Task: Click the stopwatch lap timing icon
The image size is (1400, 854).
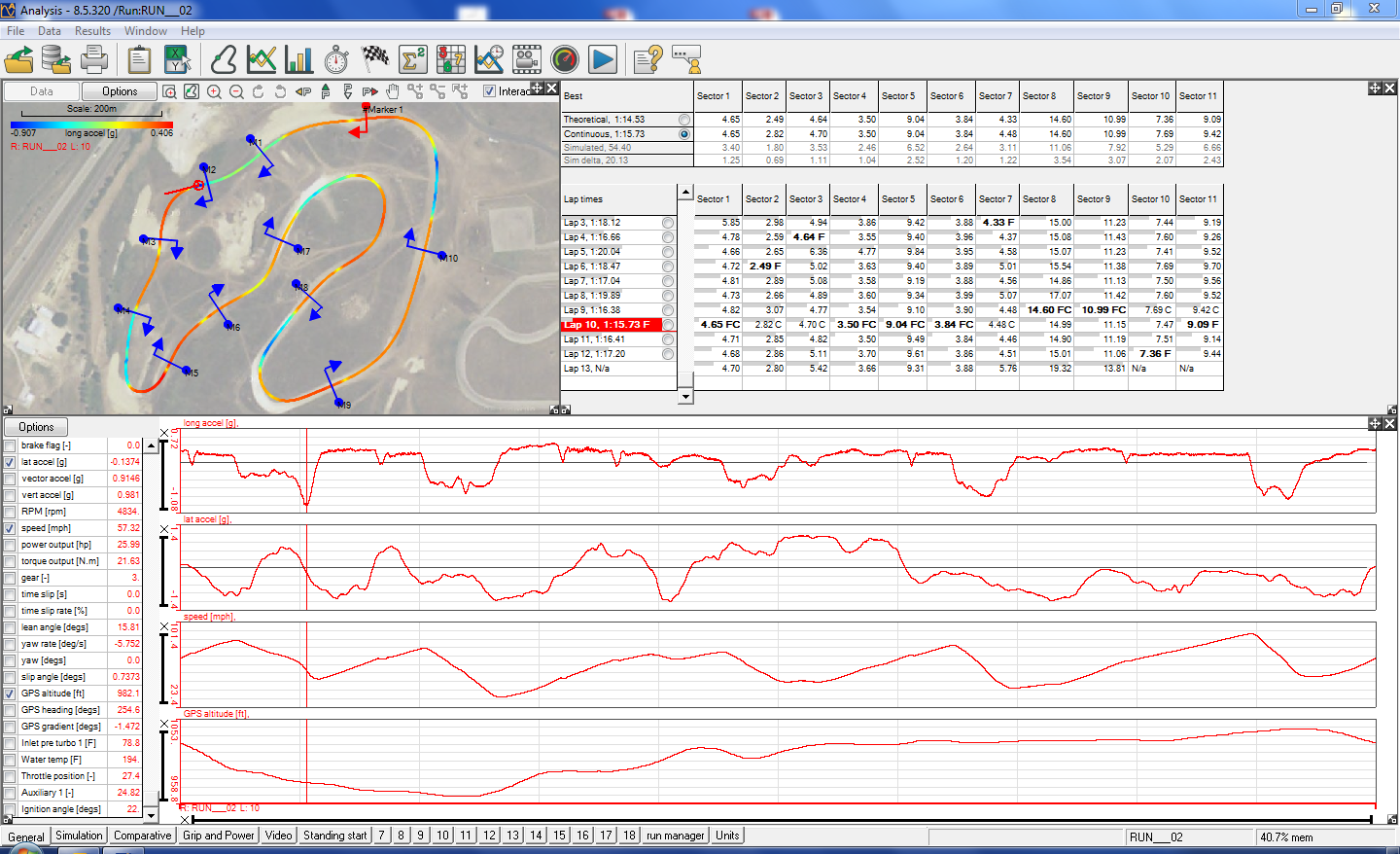Action: click(x=336, y=60)
